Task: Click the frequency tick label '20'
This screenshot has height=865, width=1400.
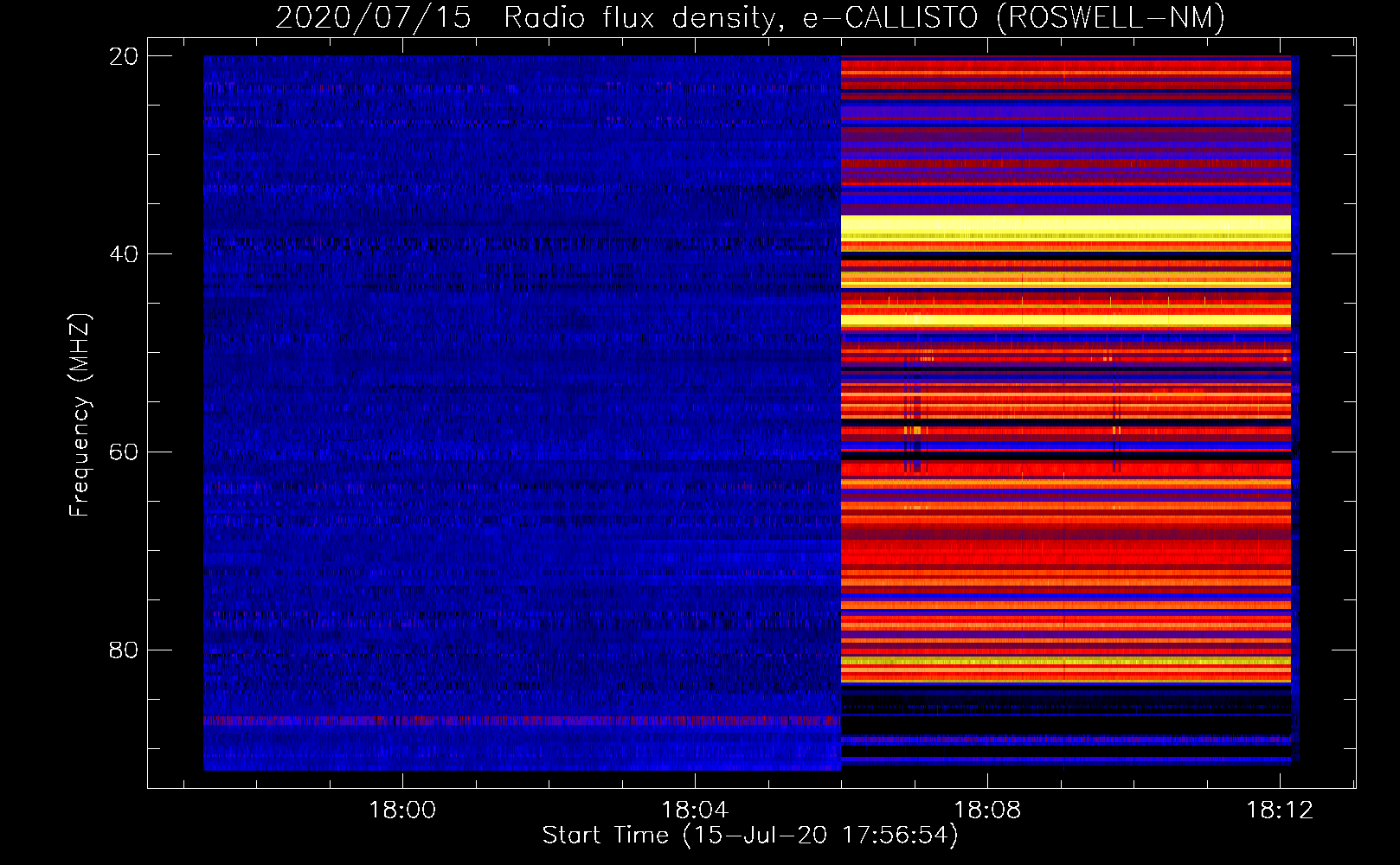Action: click(x=124, y=56)
